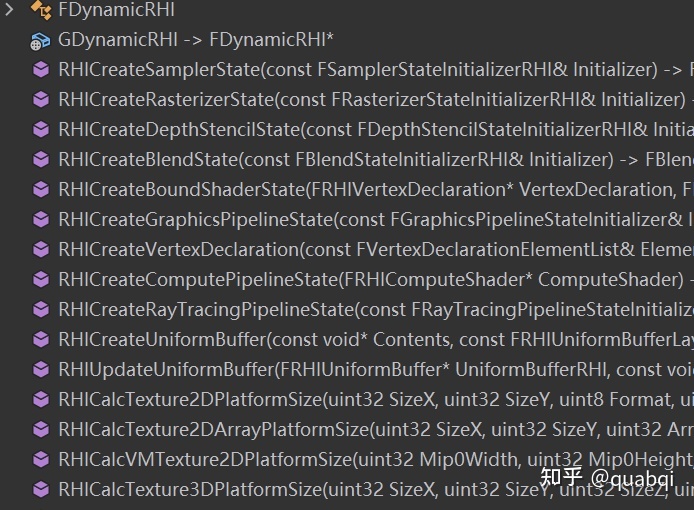Click the RHICreateRasterizerState method cube icon
694x510 pixels.
tap(41, 100)
